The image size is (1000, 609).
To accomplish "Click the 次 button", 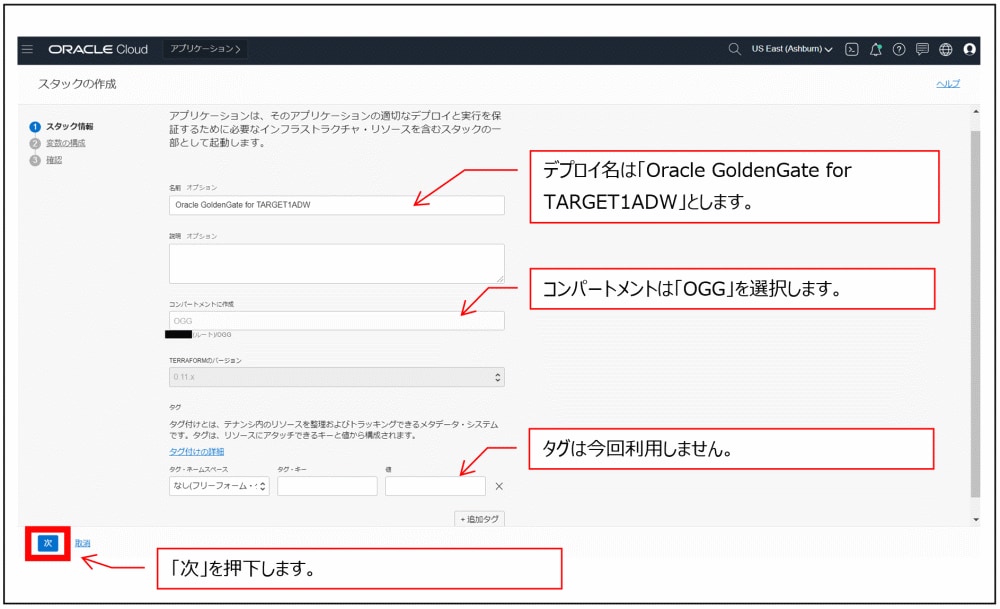I will (48, 543).
